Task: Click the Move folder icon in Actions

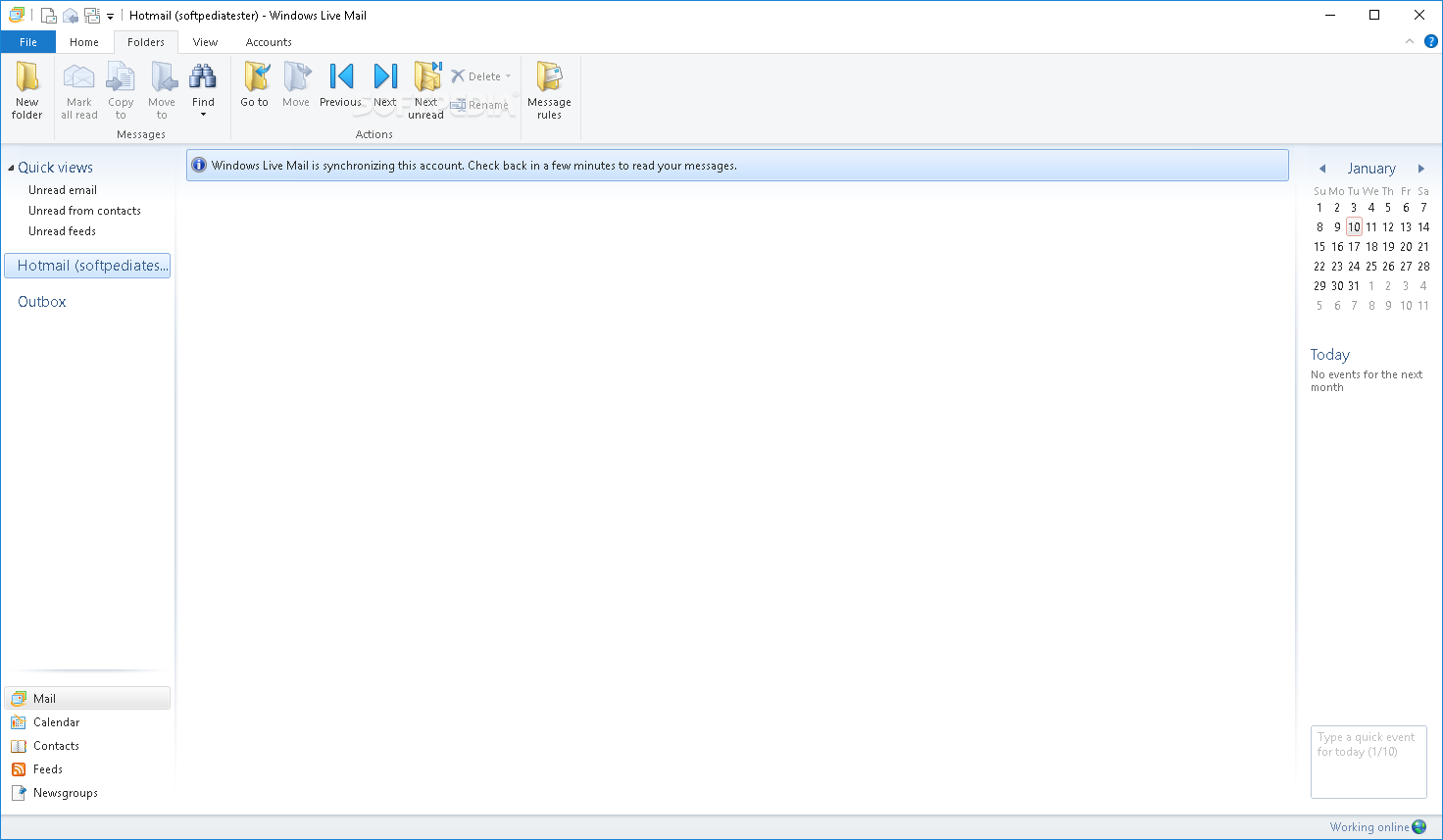Action: click(296, 84)
